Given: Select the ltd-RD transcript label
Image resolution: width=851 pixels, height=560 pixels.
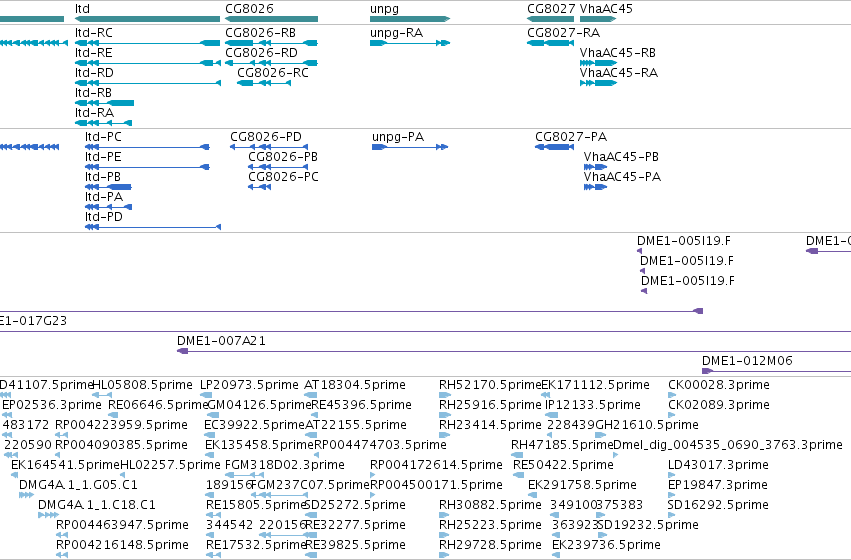Looking at the screenshot, I should (x=94, y=73).
